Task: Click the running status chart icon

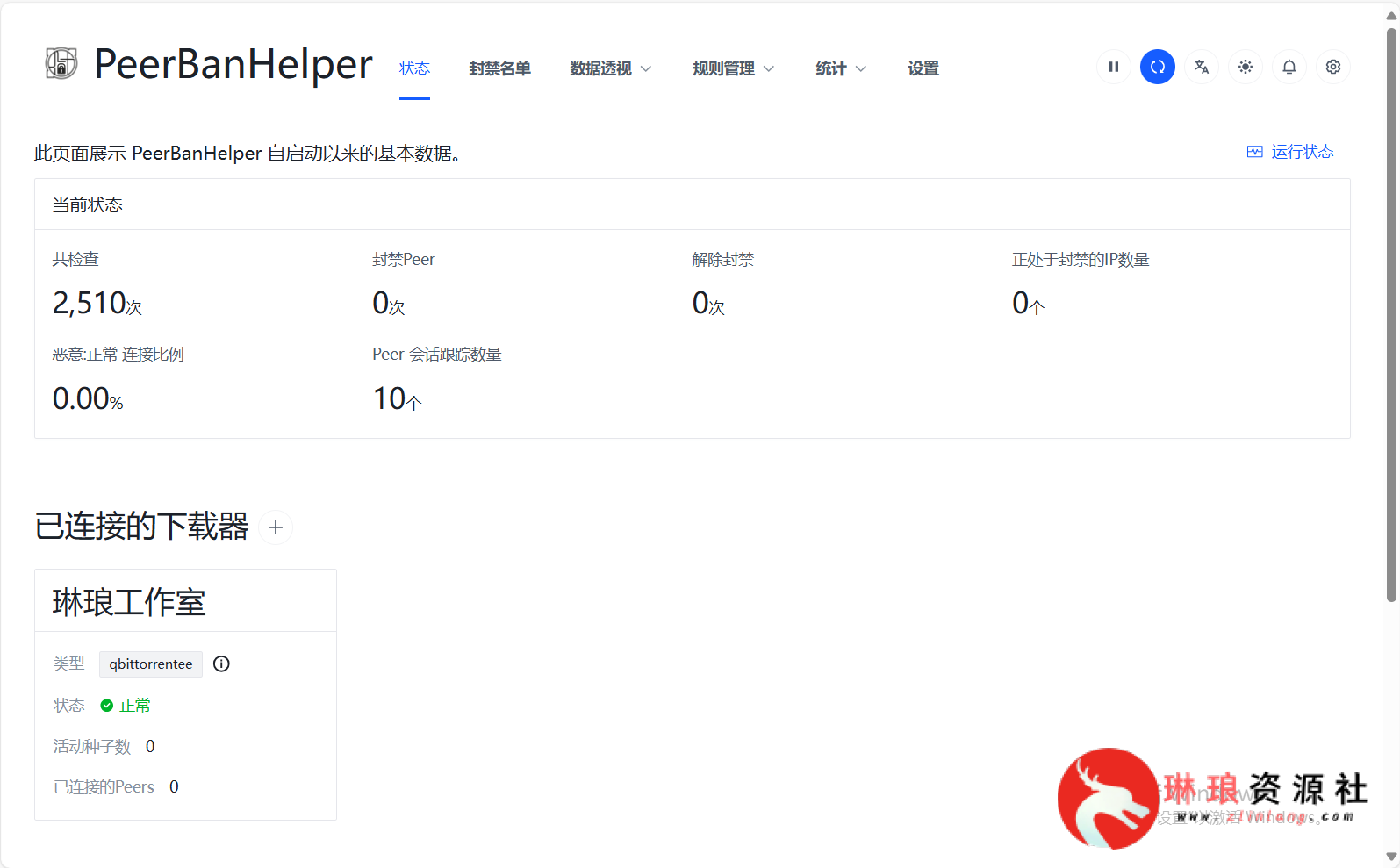Action: 1255,152
